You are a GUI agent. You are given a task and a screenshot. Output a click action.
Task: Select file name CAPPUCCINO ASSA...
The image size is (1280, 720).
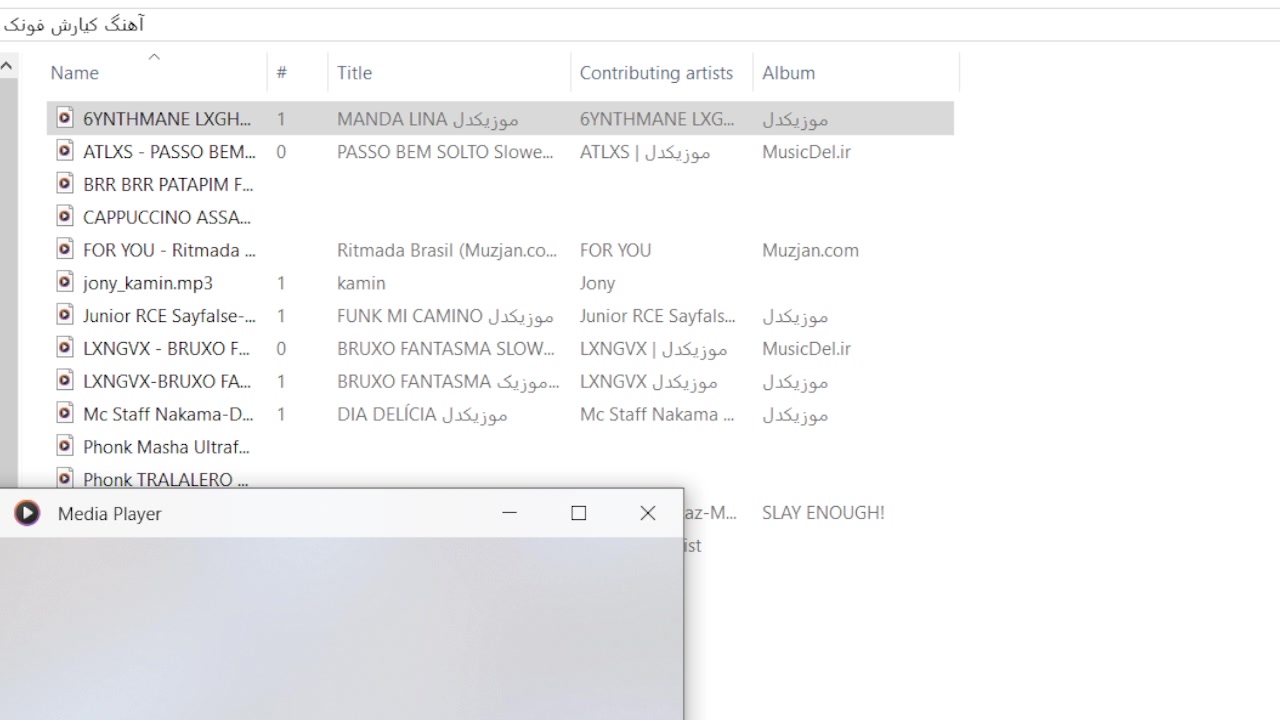click(167, 217)
